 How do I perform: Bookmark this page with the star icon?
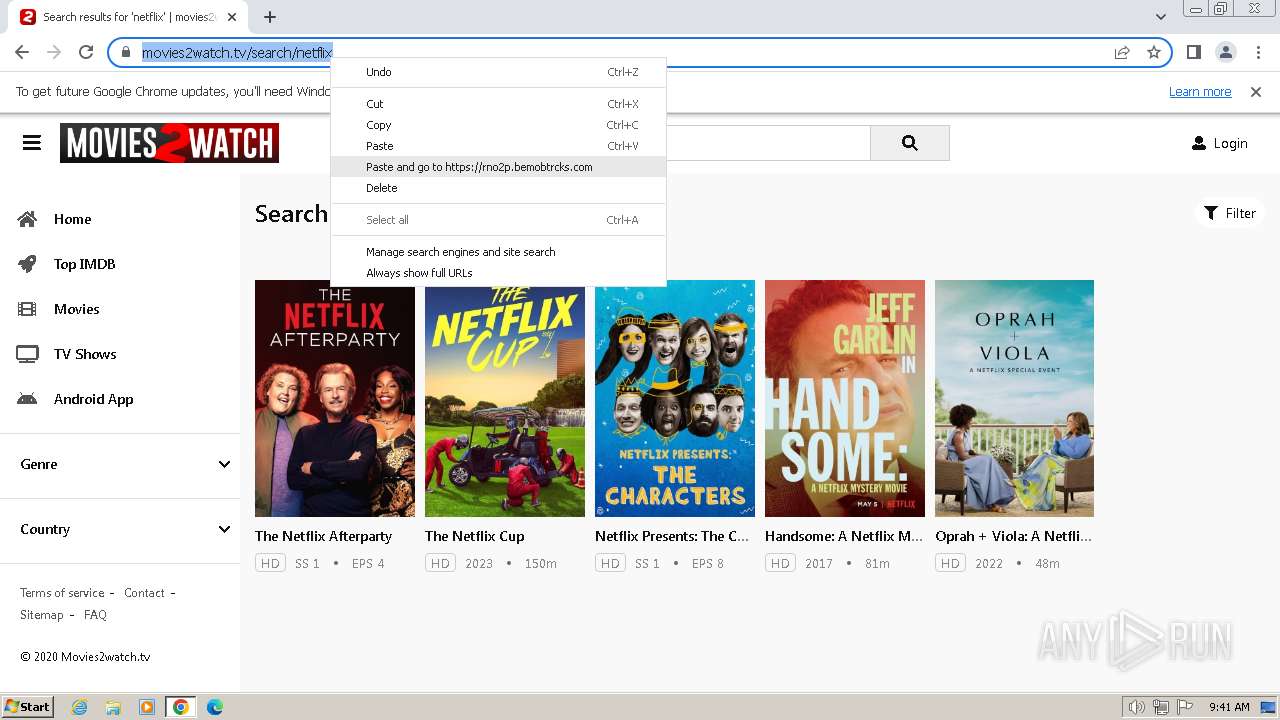coord(1154,53)
